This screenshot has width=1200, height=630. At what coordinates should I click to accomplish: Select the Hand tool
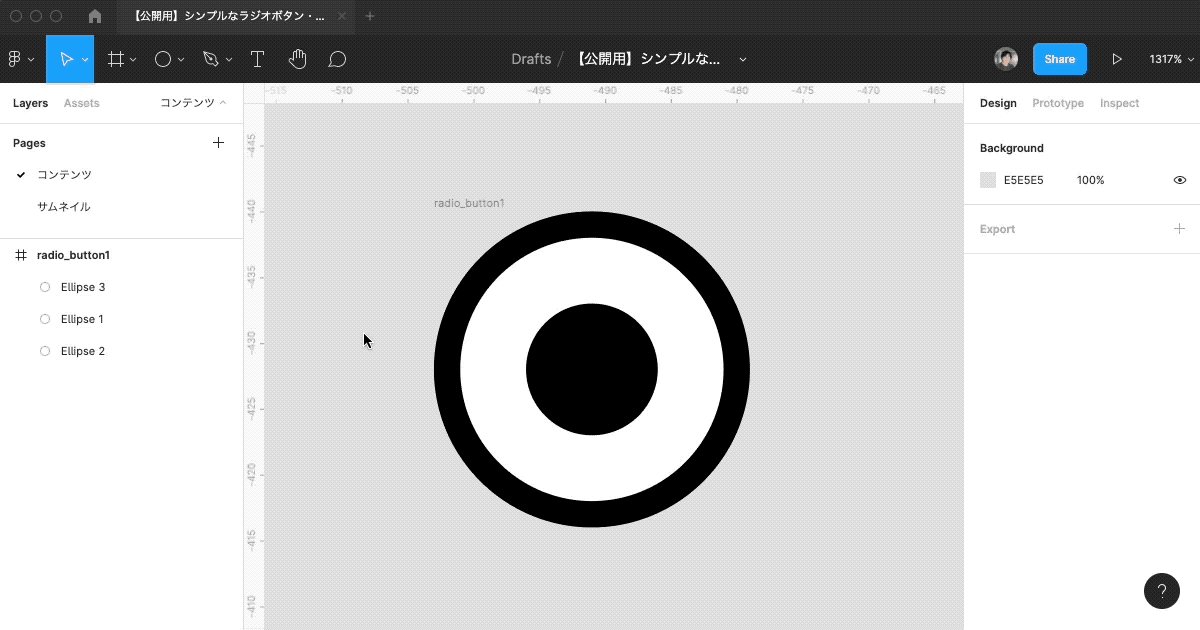click(297, 58)
